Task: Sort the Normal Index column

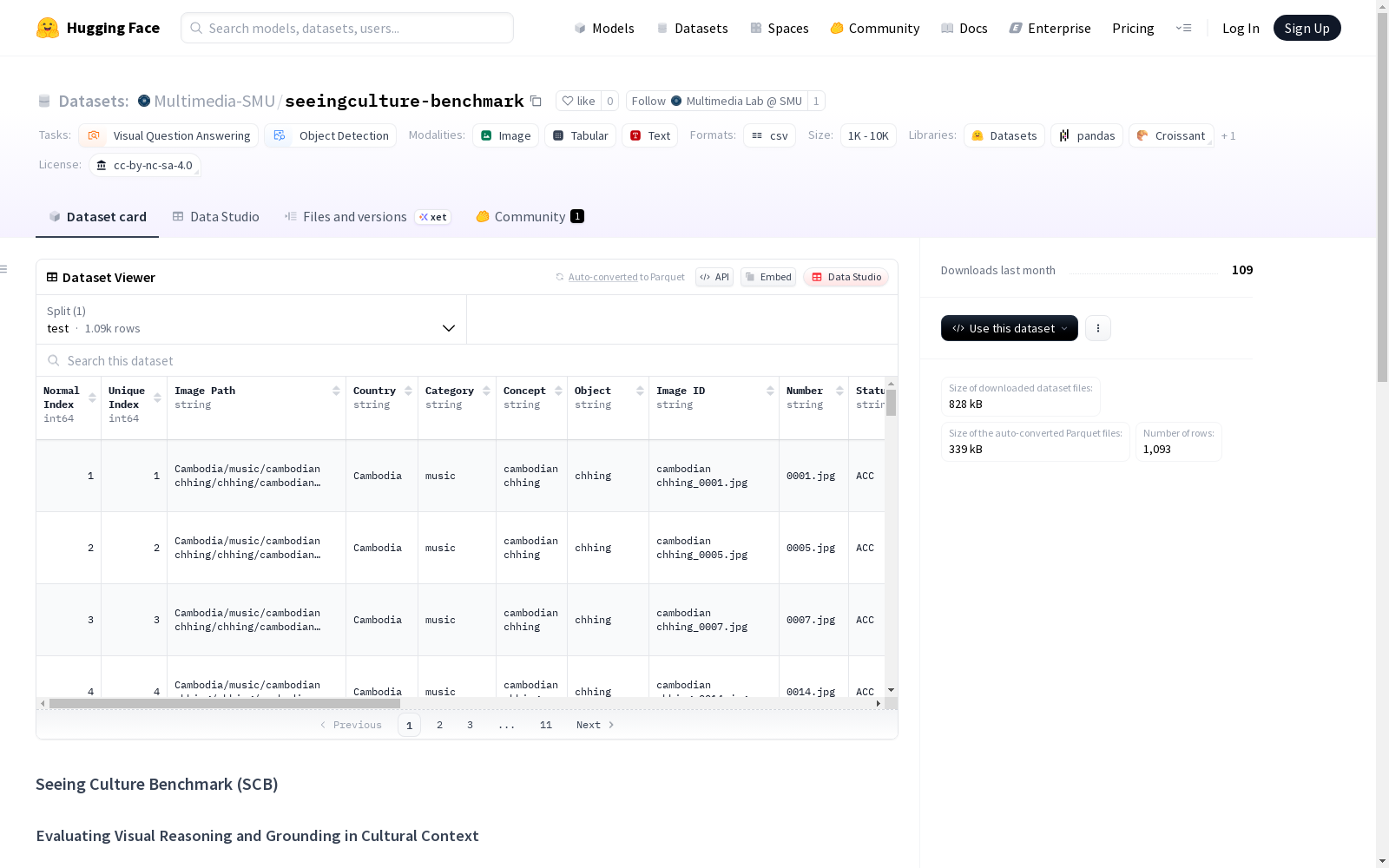Action: click(x=92, y=398)
